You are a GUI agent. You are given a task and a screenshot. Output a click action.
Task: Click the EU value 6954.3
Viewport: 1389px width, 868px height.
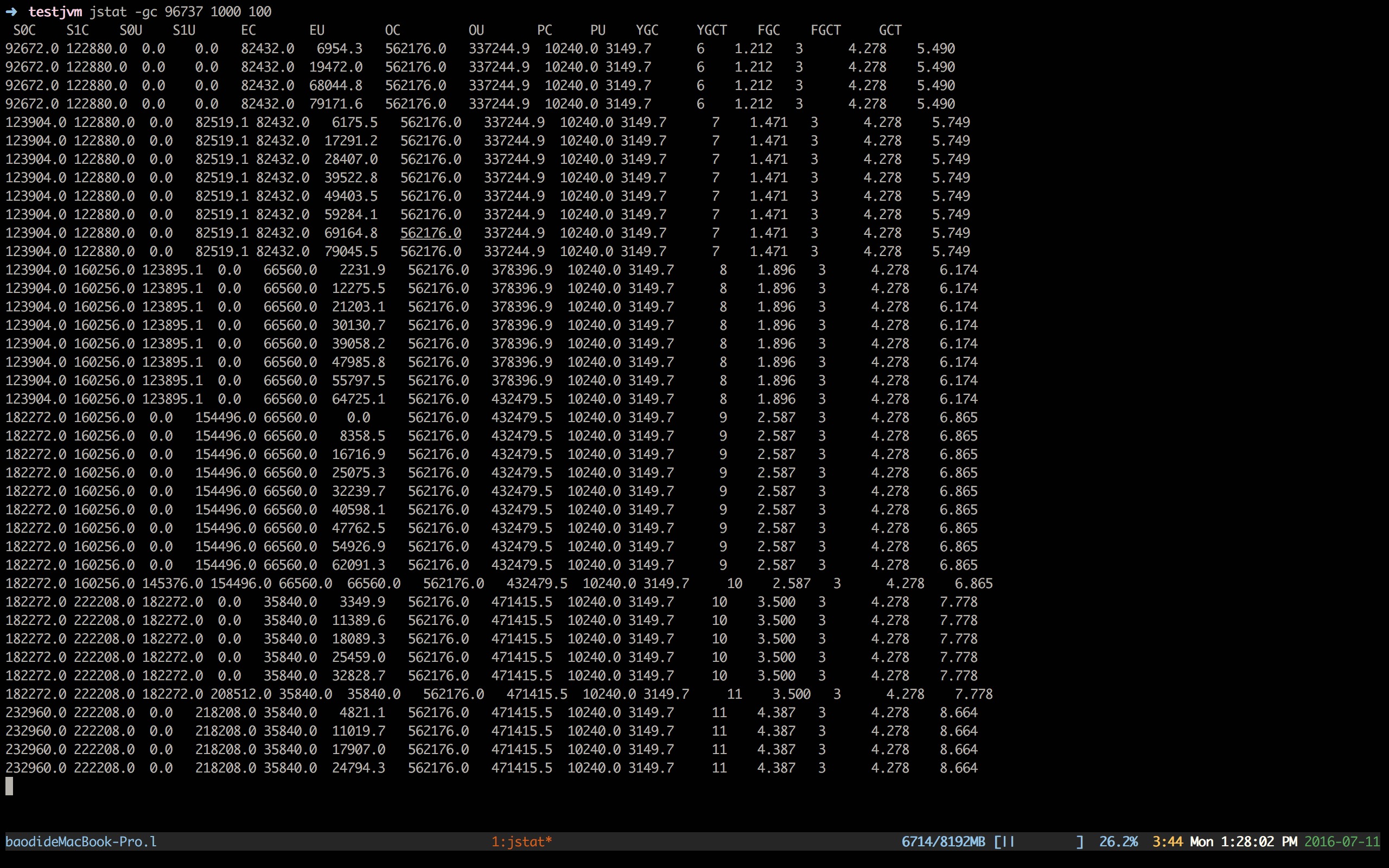point(340,49)
